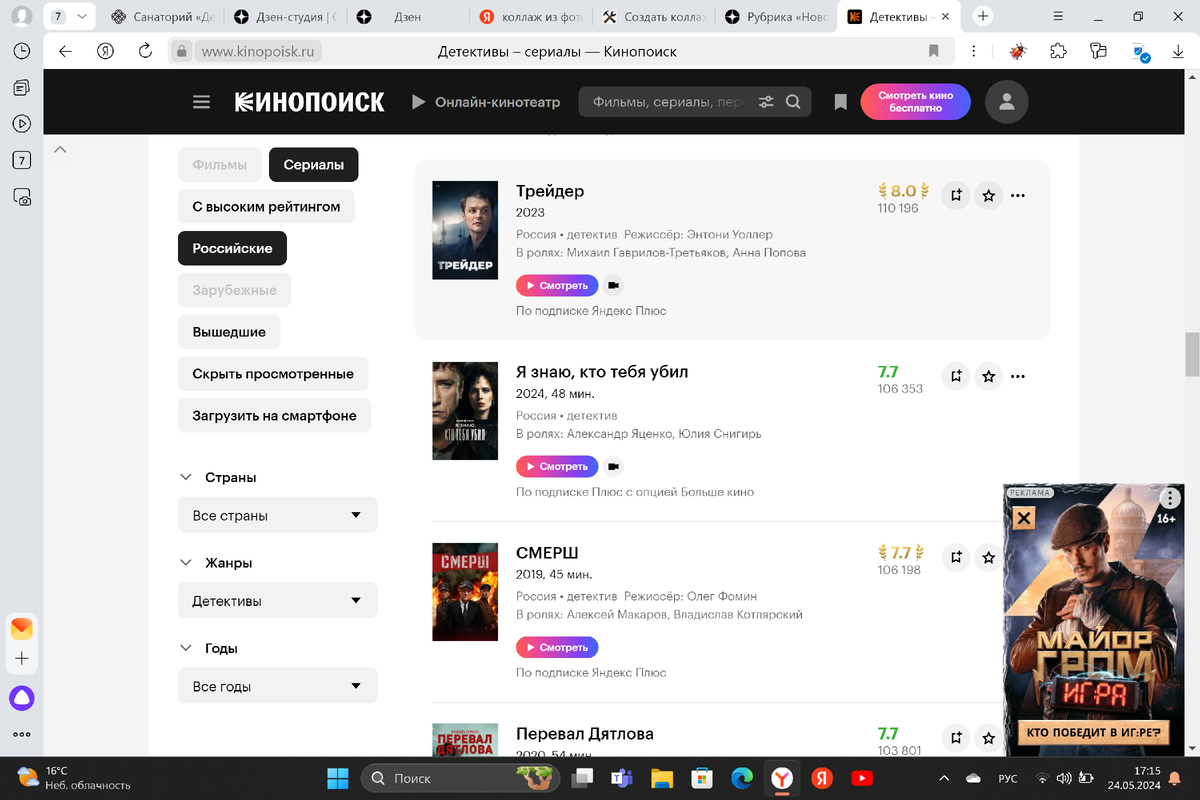Add Я знаю, кто тебя убил to folder
The width and height of the screenshot is (1200, 800).
956,376
